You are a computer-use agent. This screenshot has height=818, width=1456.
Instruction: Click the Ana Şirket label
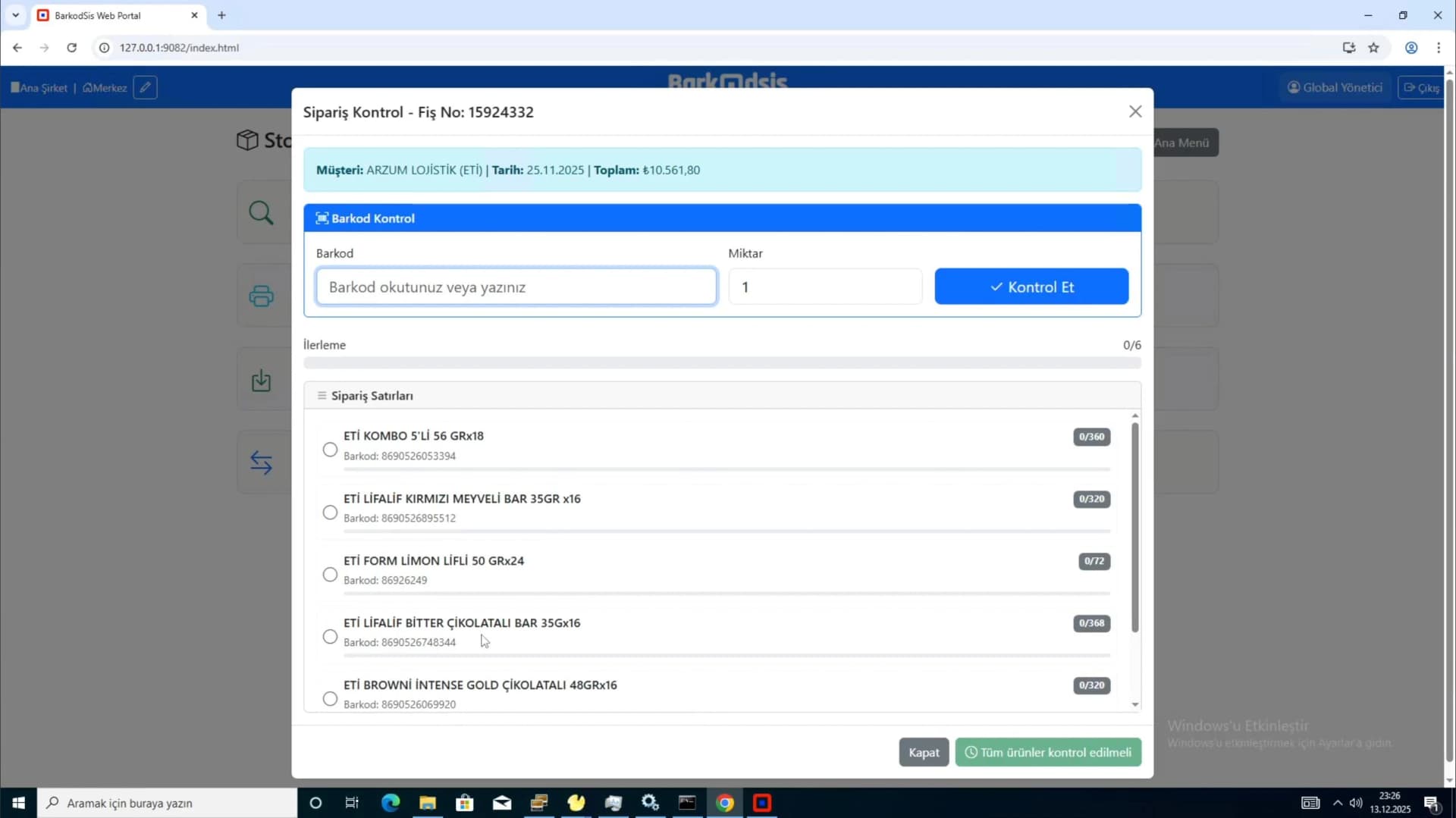click(x=39, y=88)
